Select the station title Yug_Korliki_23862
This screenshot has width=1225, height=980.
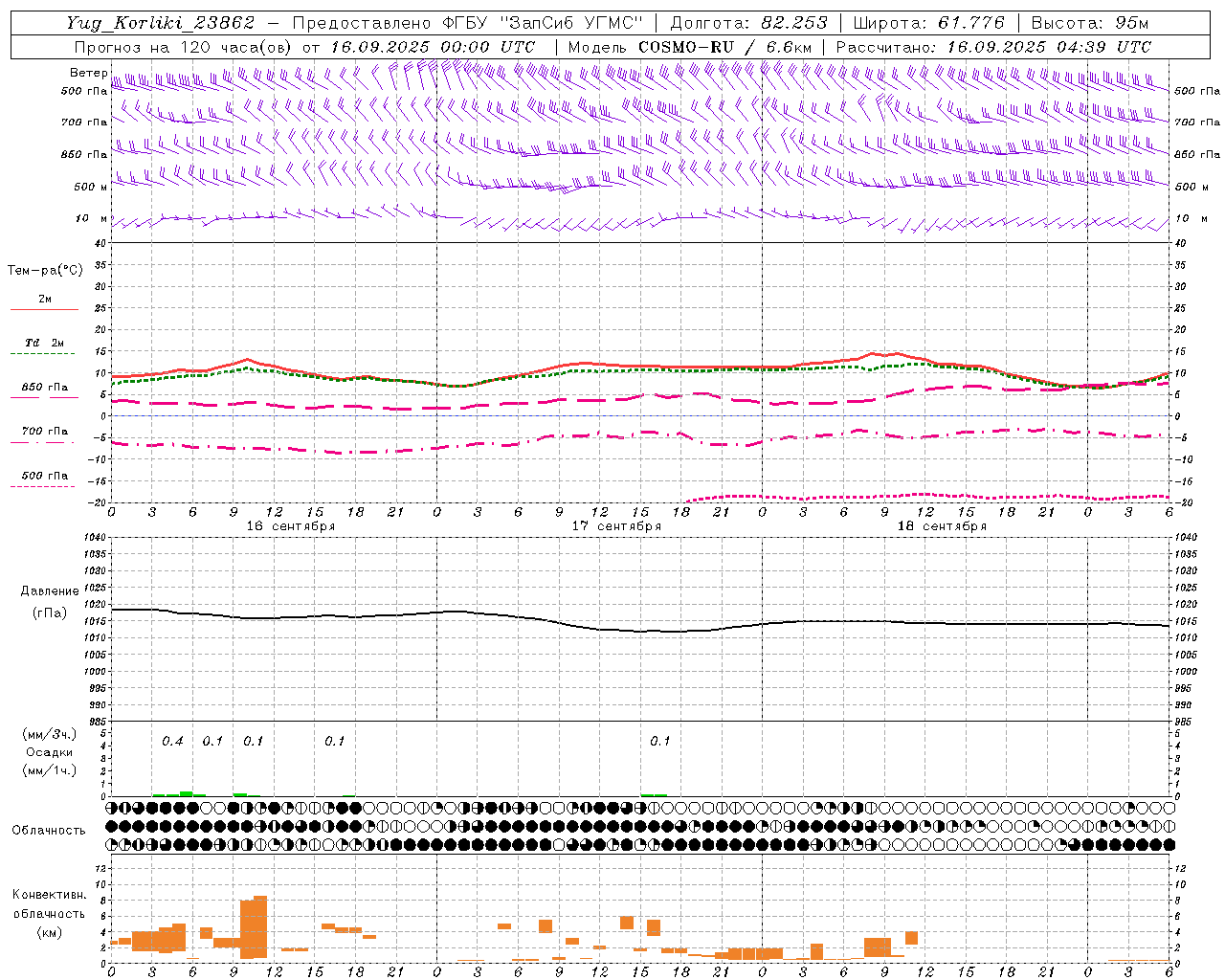pos(161,23)
